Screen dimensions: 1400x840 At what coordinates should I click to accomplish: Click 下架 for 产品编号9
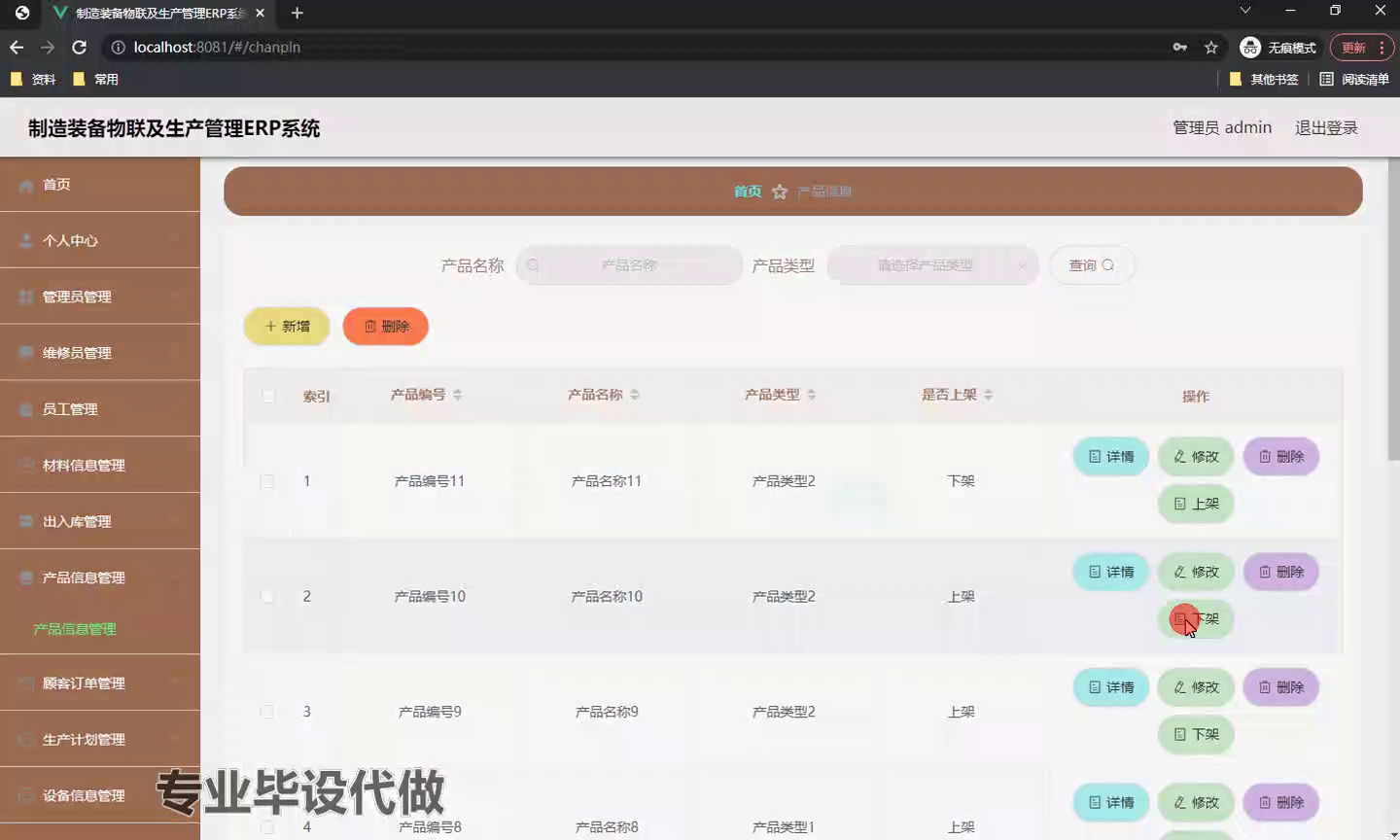[1196, 734]
